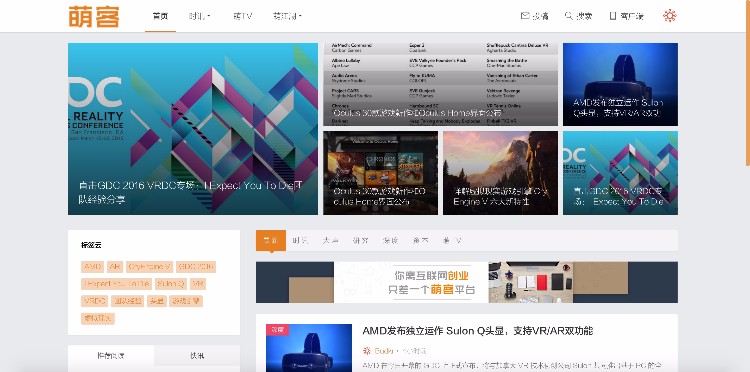Screen dimensions: 750x372
Task: Click the orange sun-shaped icon in header
Action: (x=670, y=16)
